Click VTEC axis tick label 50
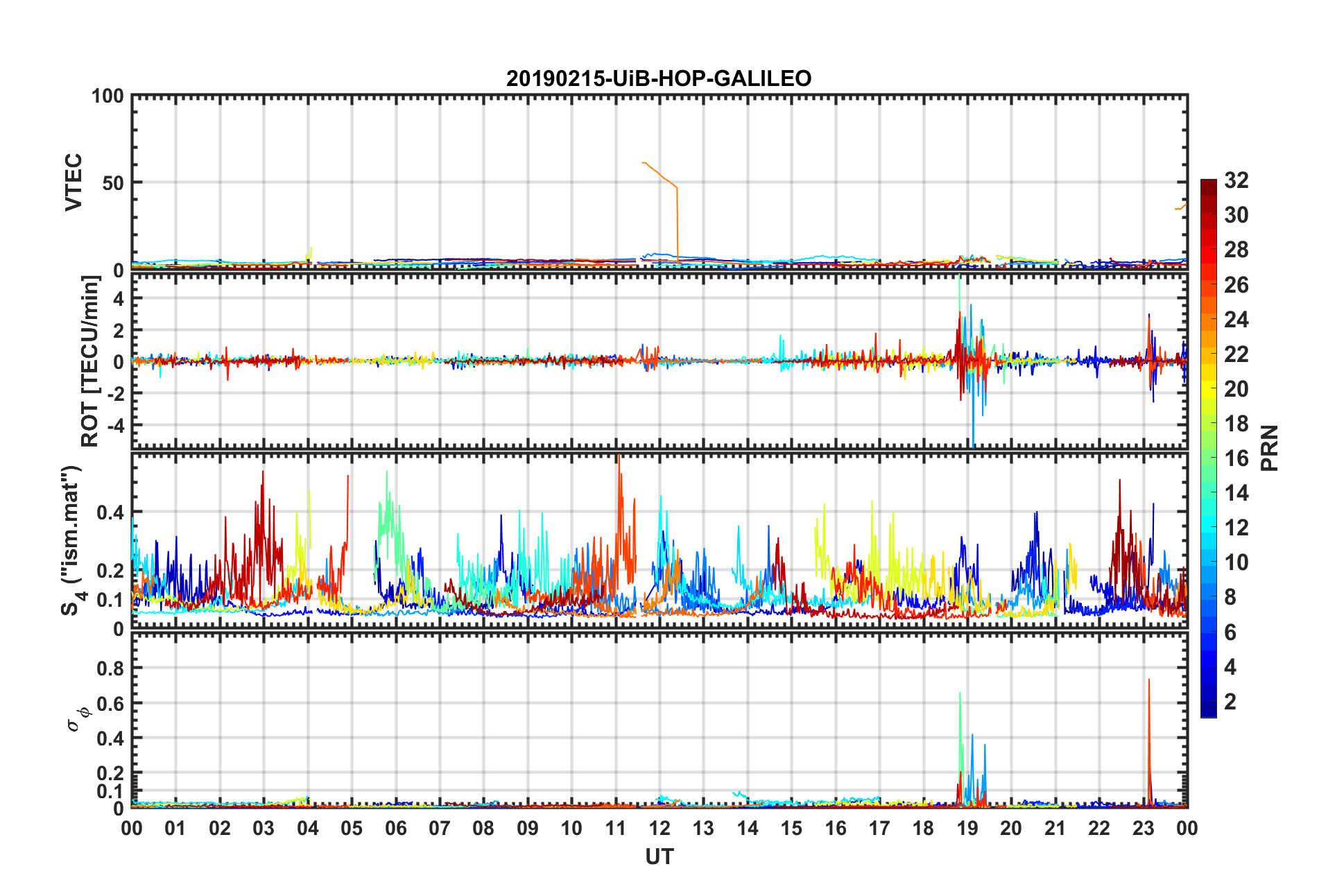The image size is (1319, 896). [113, 183]
